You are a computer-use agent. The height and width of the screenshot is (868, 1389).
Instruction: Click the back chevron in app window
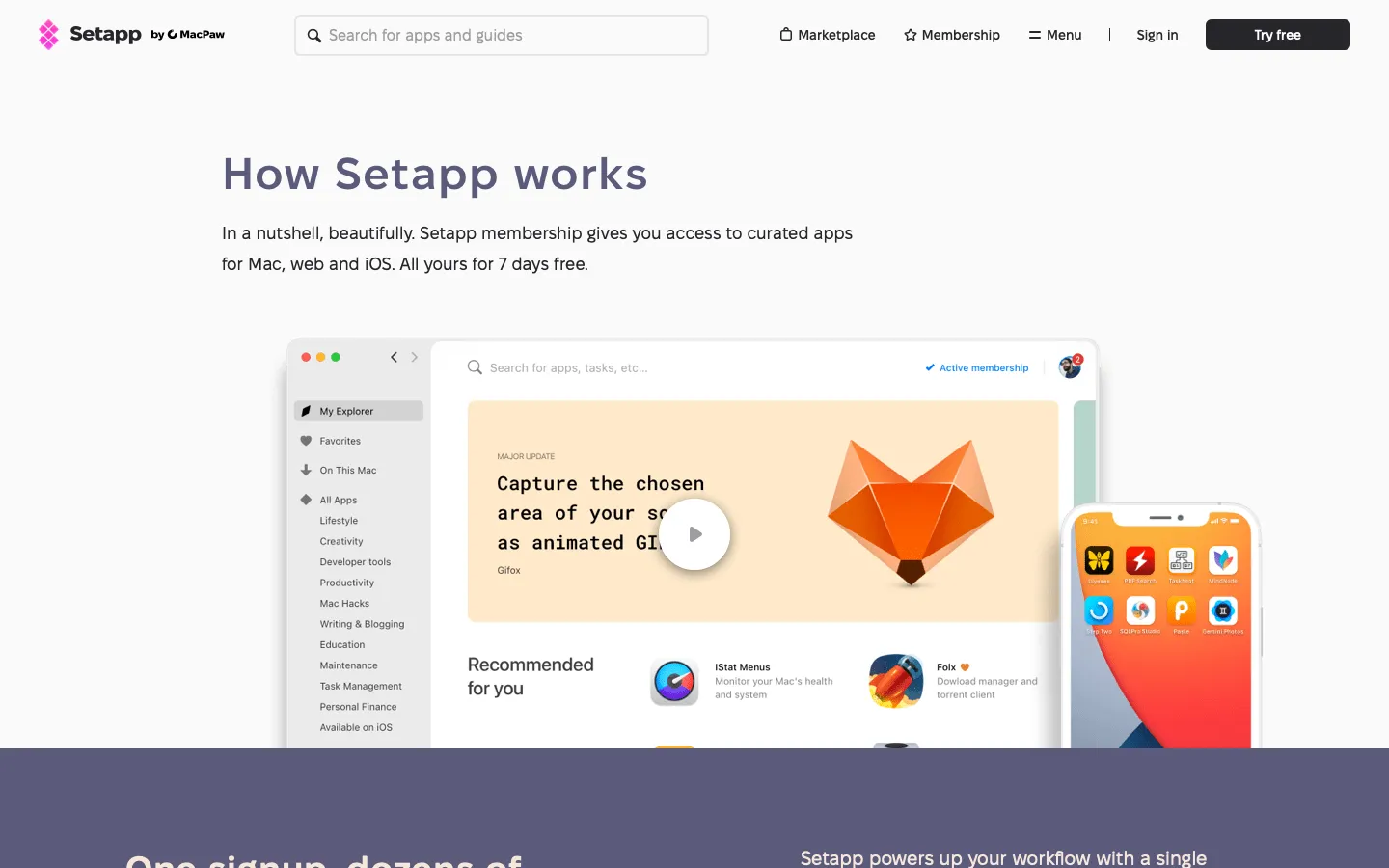pyautogui.click(x=394, y=357)
